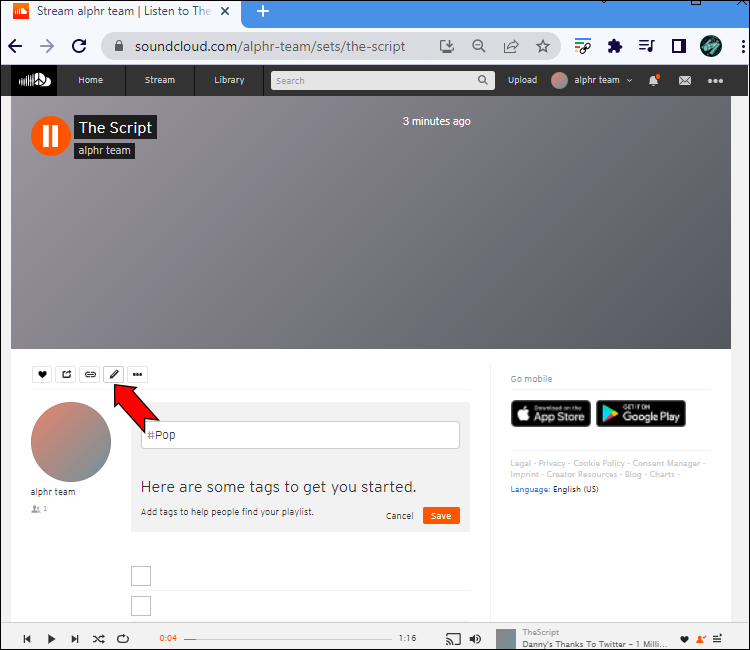Screen dimensions: 750x650
Task: Open the Consent Manager footer link
Action: click(x=666, y=463)
